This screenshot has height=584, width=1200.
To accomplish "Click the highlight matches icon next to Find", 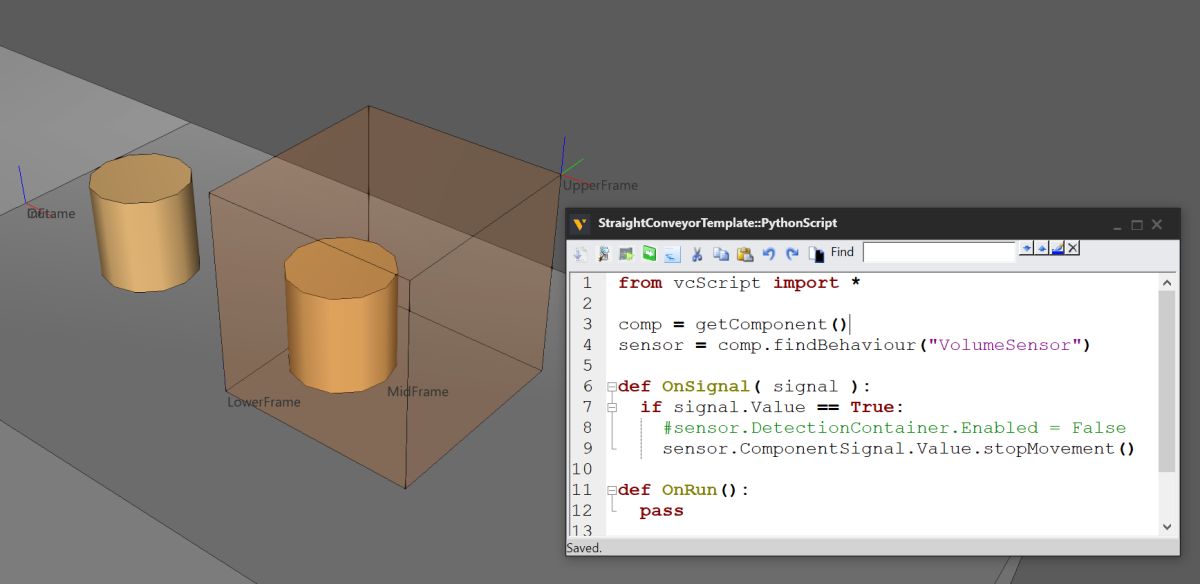I will click(x=1057, y=247).
